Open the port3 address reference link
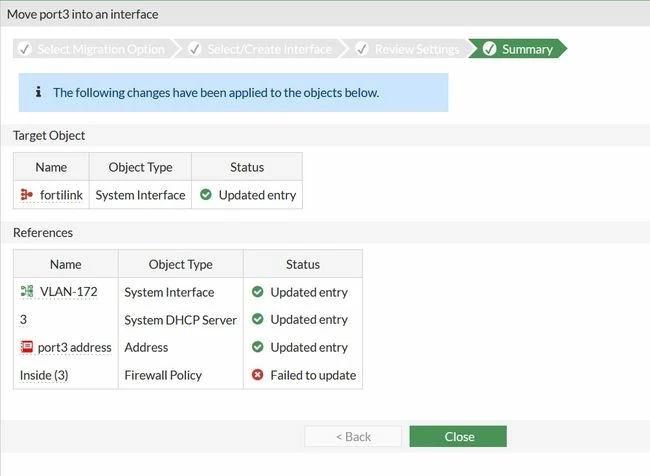The height and width of the screenshot is (476, 650). pos(75,347)
